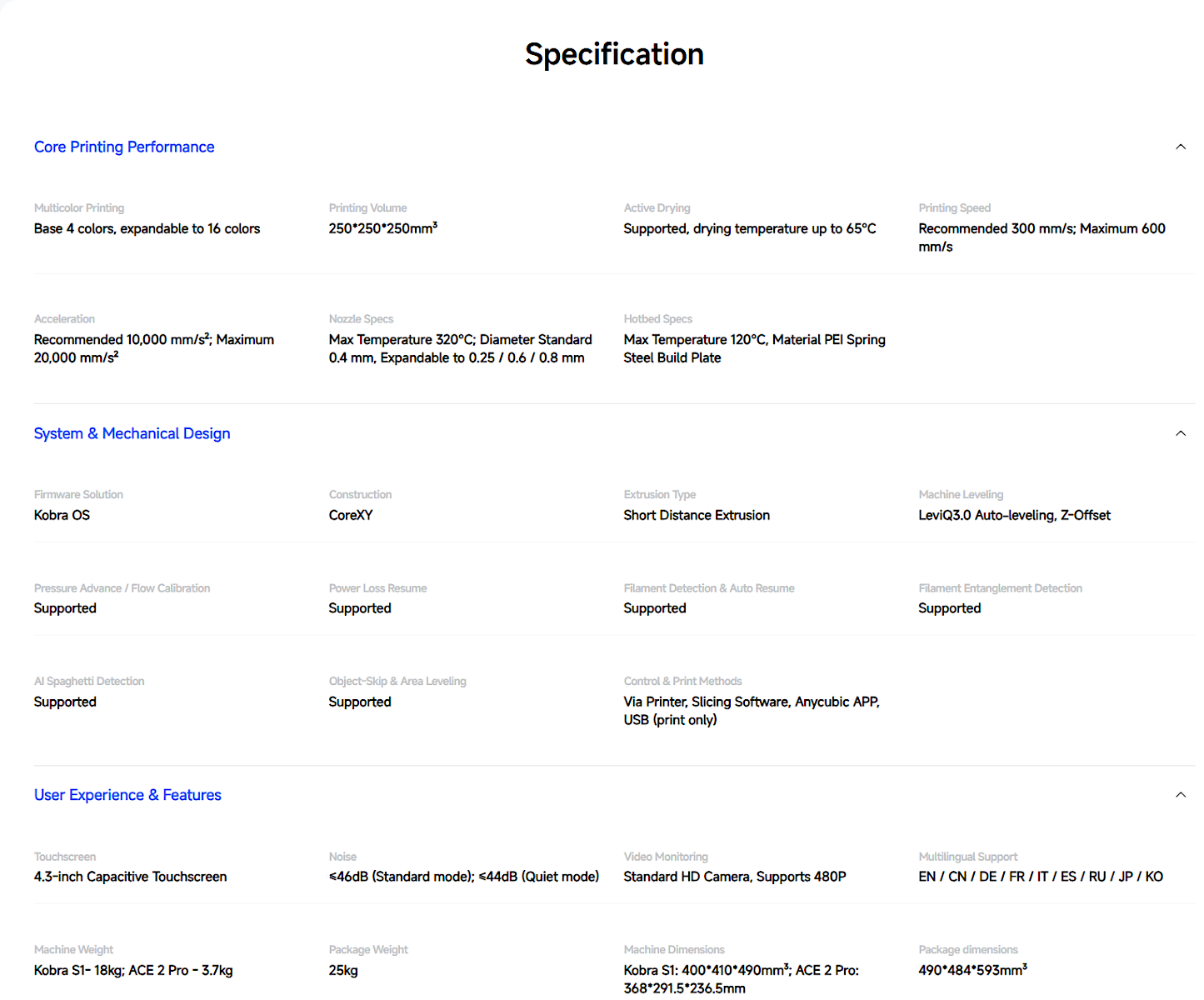The height and width of the screenshot is (1000, 1204).
Task: Click User Experience & Features heading
Action: coord(127,795)
